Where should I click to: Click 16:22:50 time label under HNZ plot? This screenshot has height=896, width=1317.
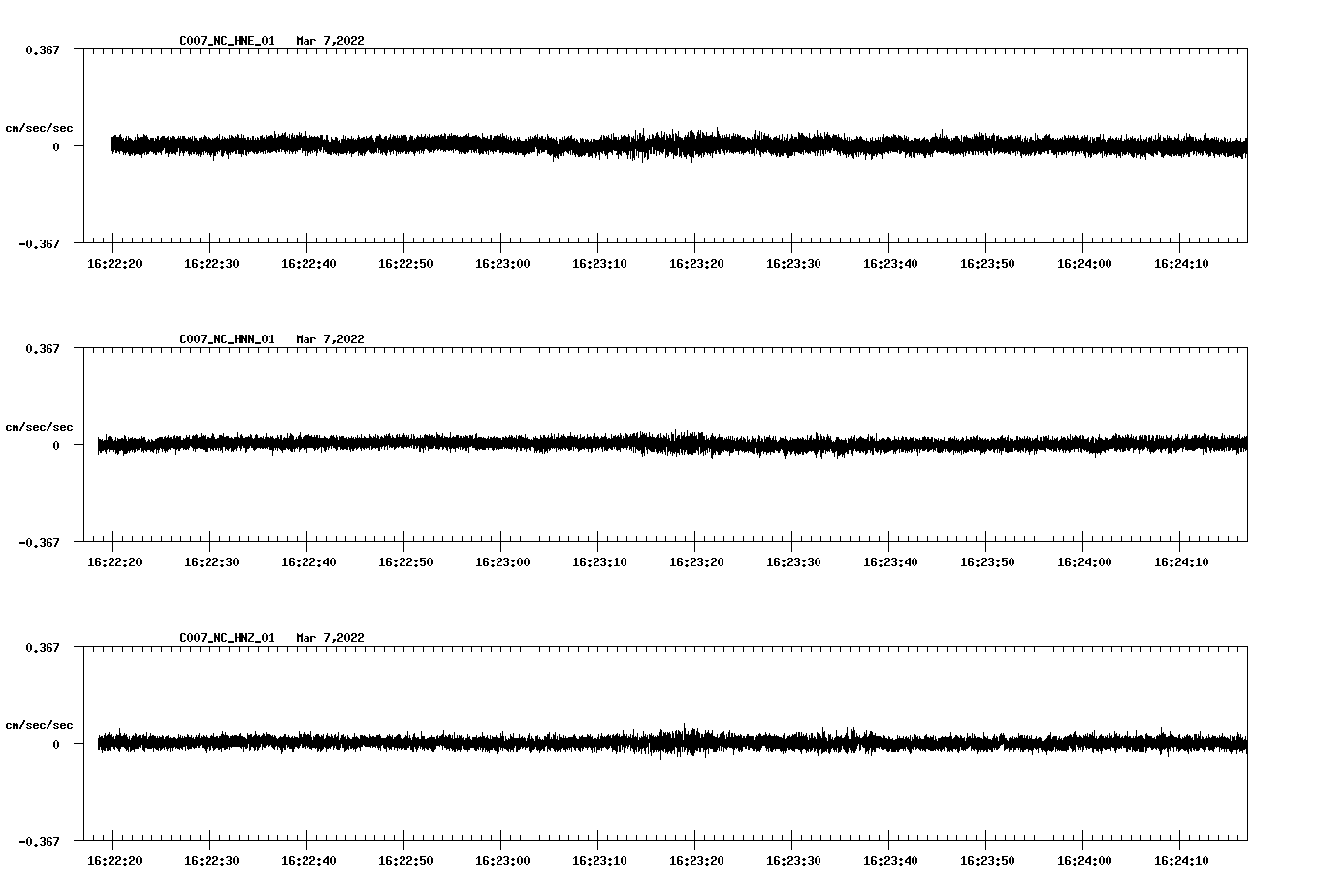(405, 860)
